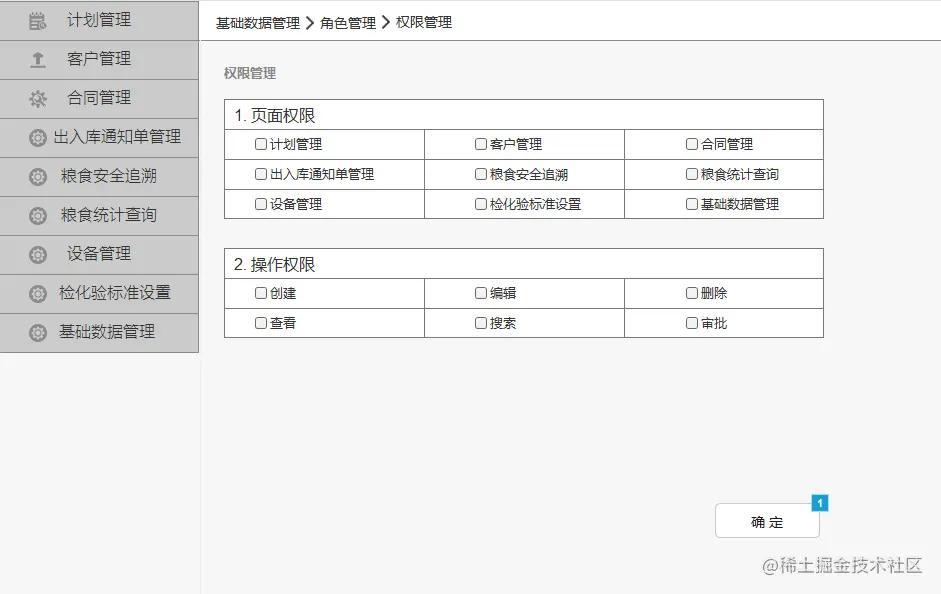Click the gray 权限管理 page title
Image resolution: width=941 pixels, height=594 pixels.
click(250, 73)
